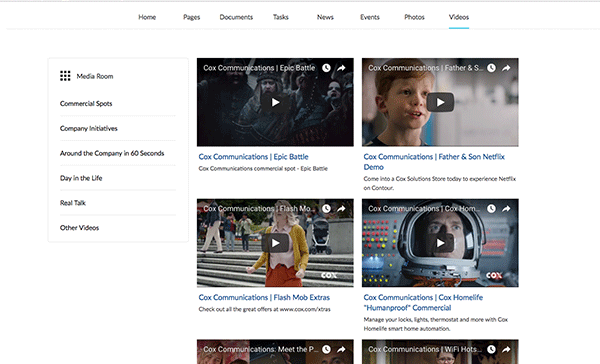This screenshot has width=600, height=364.
Task: Click Watch Later clock on Flash Mob video
Action: click(x=326, y=208)
